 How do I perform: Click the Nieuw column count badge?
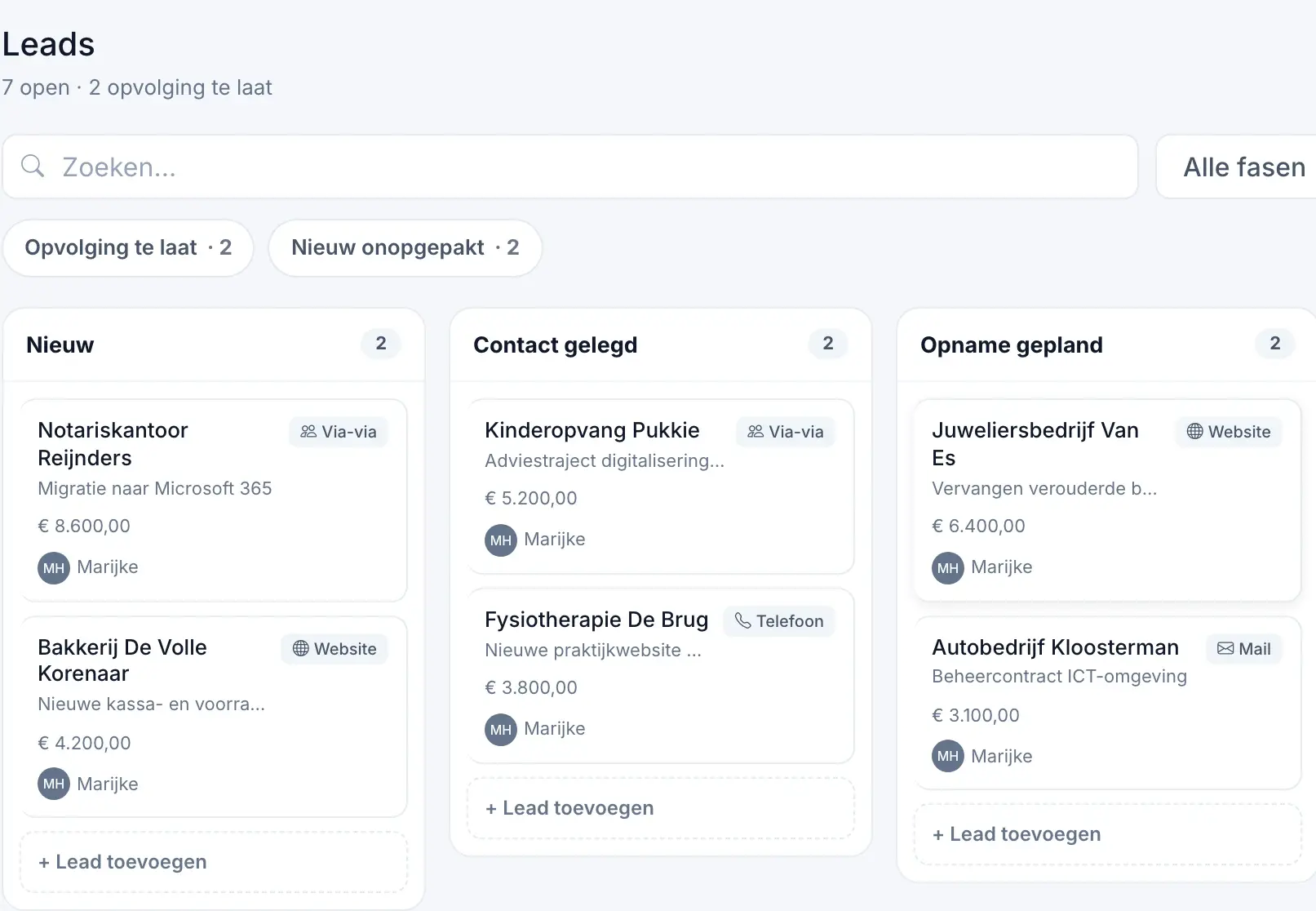click(x=381, y=344)
